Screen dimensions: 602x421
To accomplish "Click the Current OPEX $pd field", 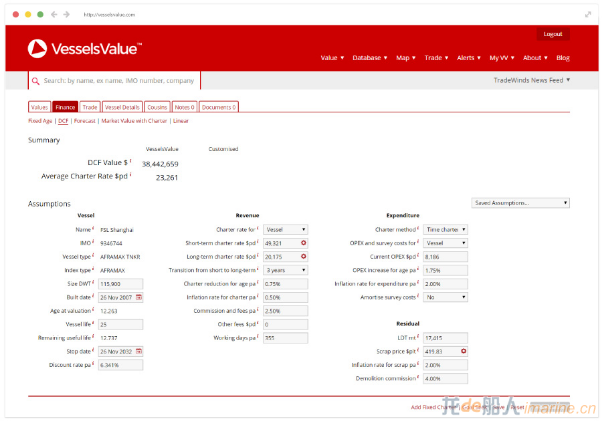I will [x=445, y=256].
